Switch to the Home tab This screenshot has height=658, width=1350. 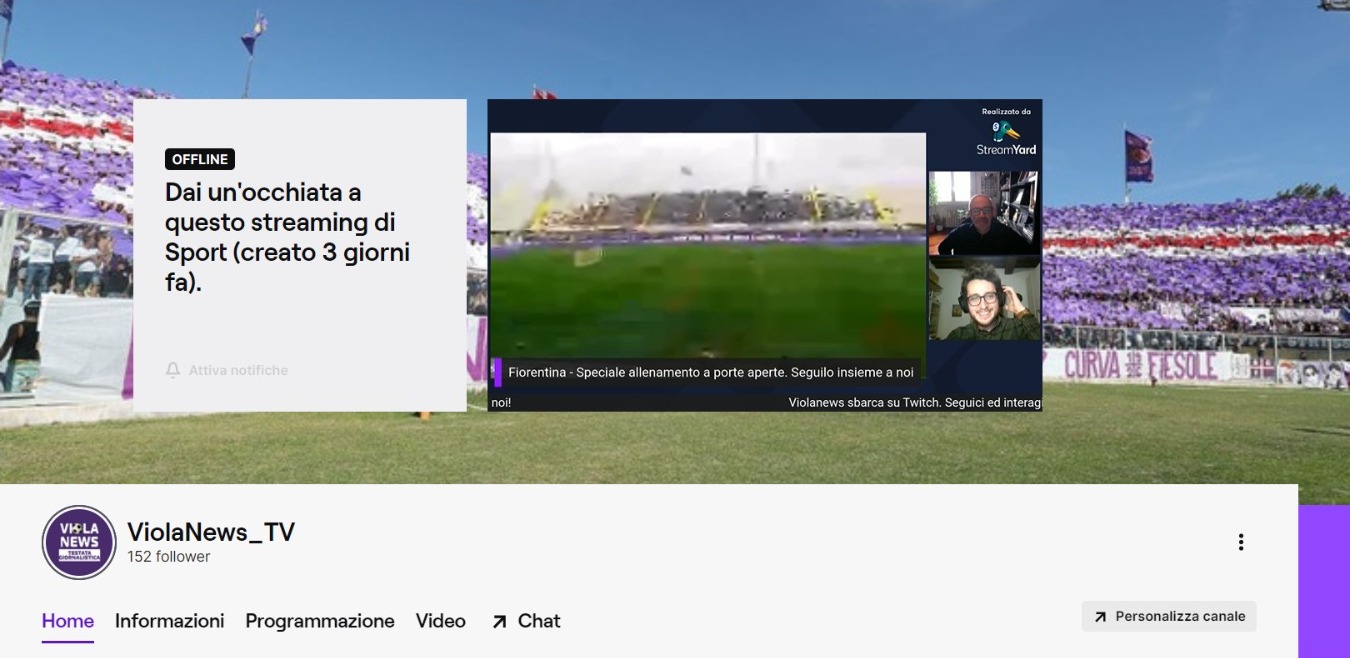click(x=68, y=621)
